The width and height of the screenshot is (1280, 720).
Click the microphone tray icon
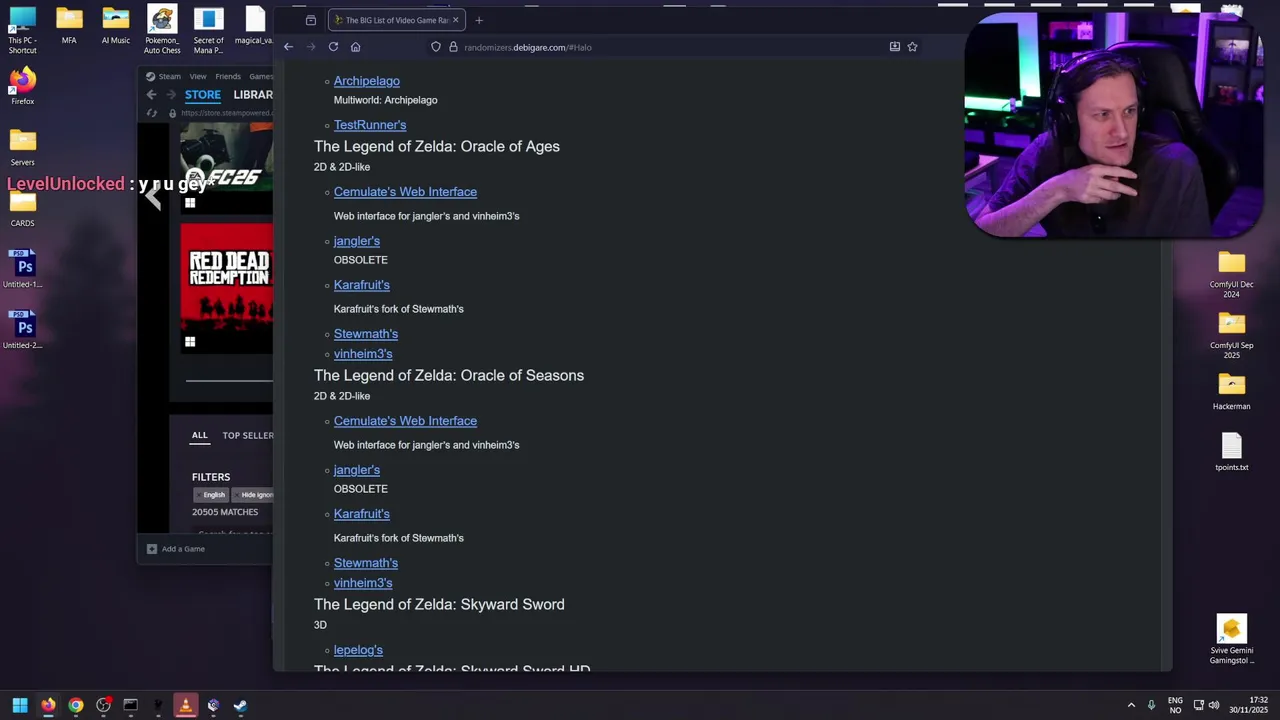1152,705
